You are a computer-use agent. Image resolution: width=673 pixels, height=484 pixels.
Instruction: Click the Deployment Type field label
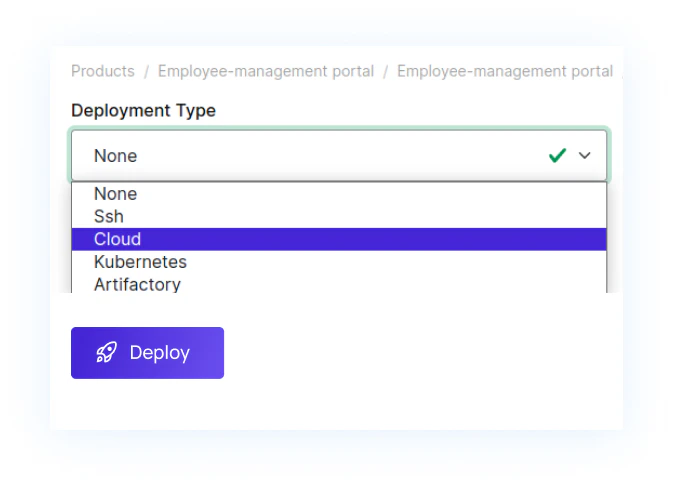point(143,110)
